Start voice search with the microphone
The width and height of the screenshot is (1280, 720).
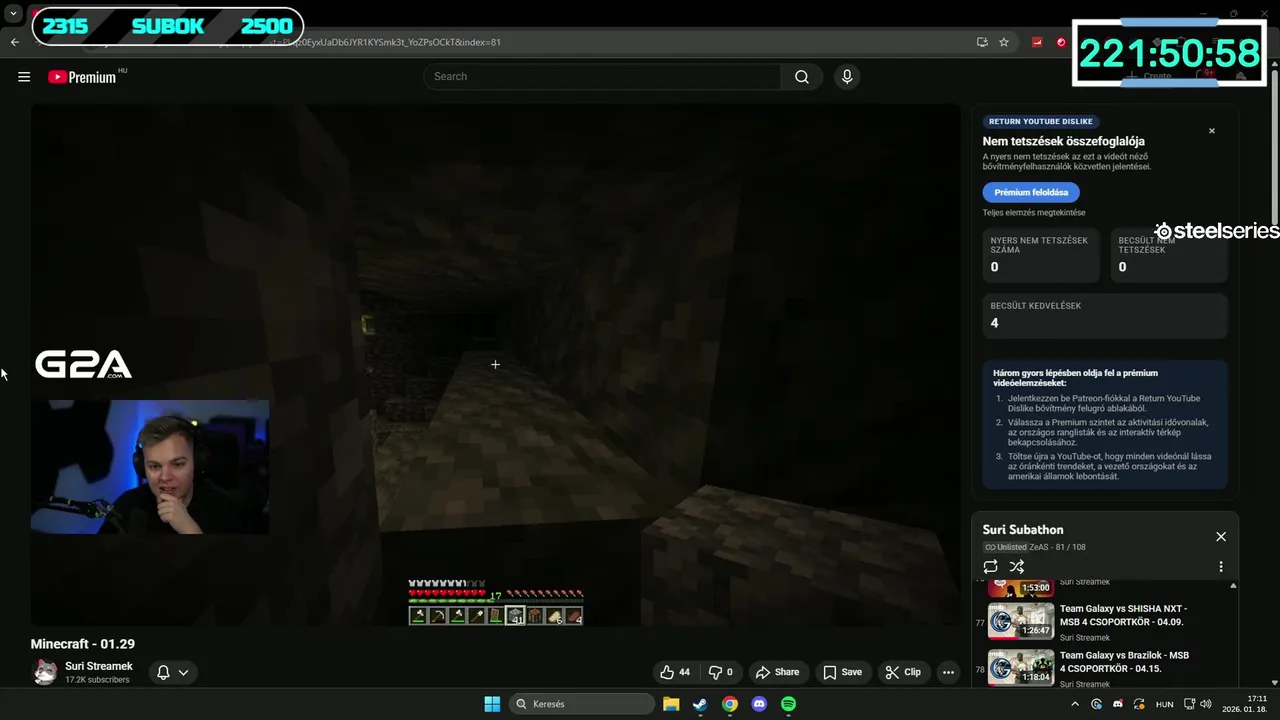(x=847, y=77)
